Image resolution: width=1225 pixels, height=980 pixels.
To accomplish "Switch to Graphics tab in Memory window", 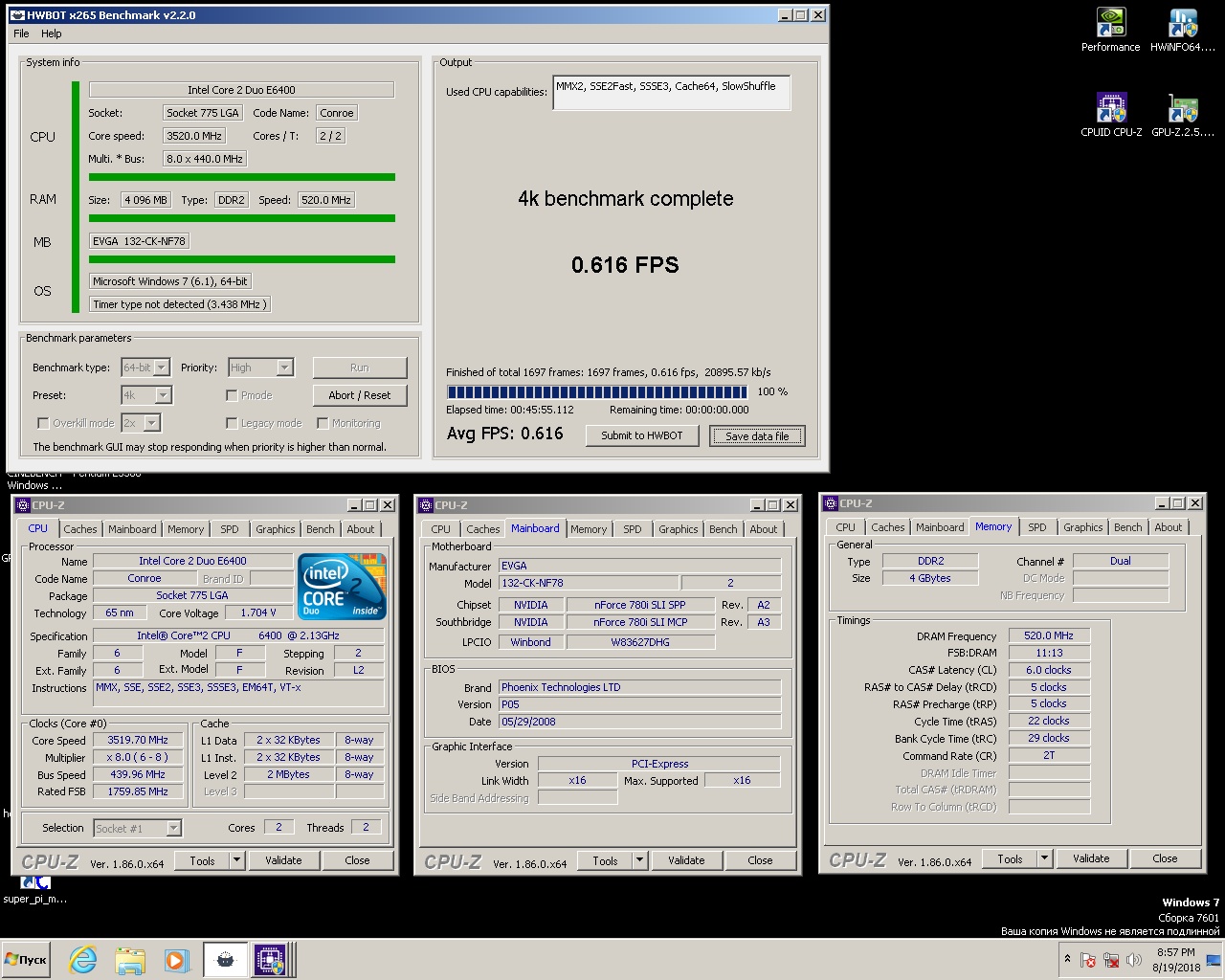I will click(1082, 527).
